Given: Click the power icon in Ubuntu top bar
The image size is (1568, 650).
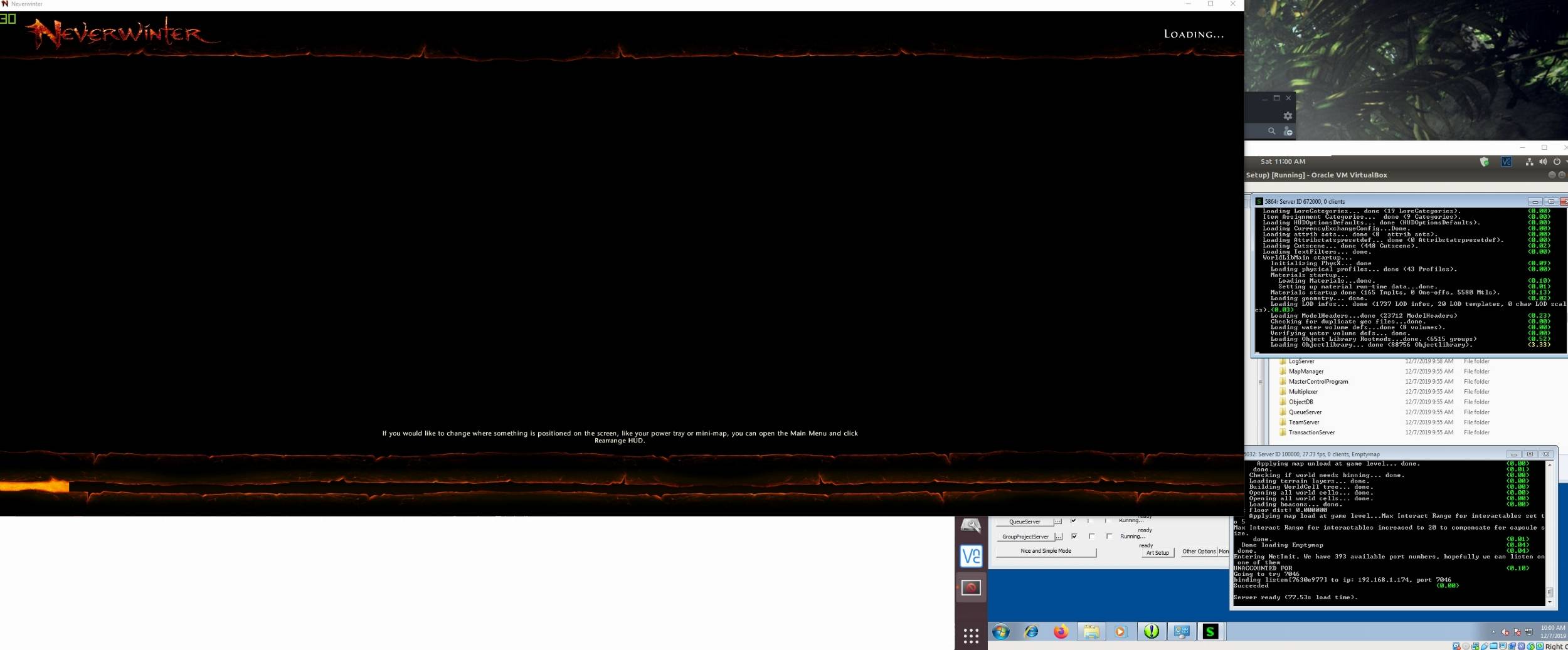Looking at the screenshot, I should point(1557,162).
